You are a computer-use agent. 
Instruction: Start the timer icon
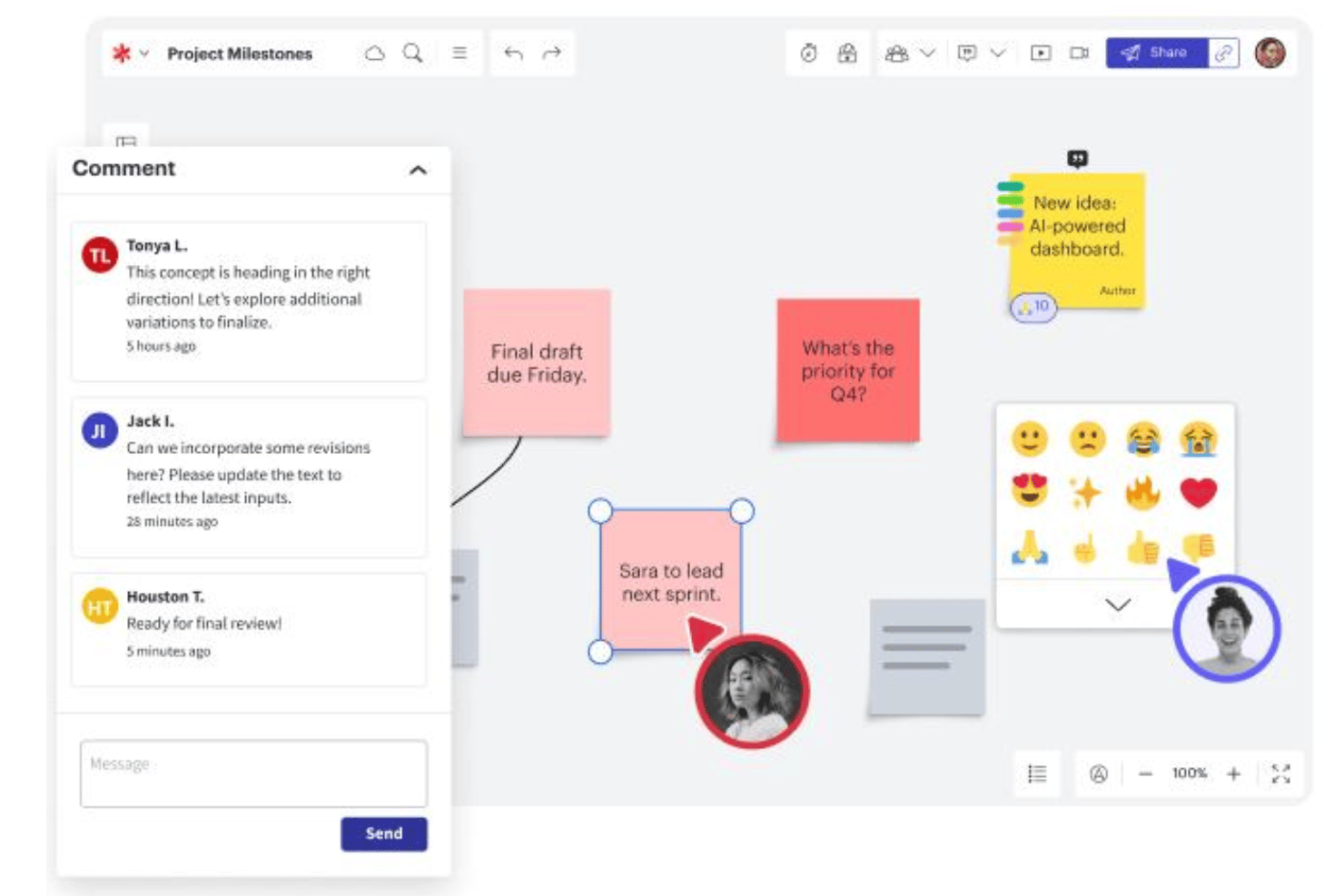(808, 54)
